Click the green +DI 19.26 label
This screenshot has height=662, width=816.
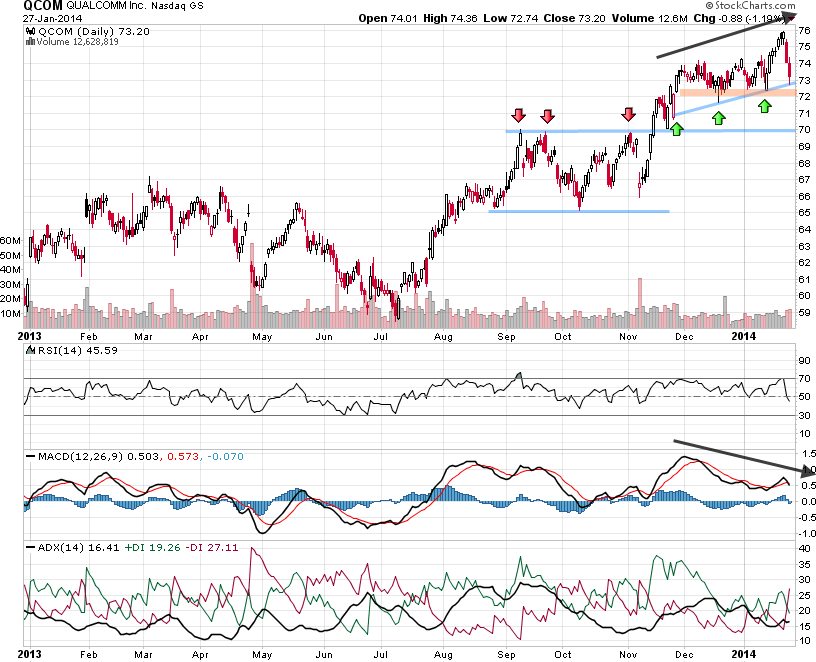(152, 548)
